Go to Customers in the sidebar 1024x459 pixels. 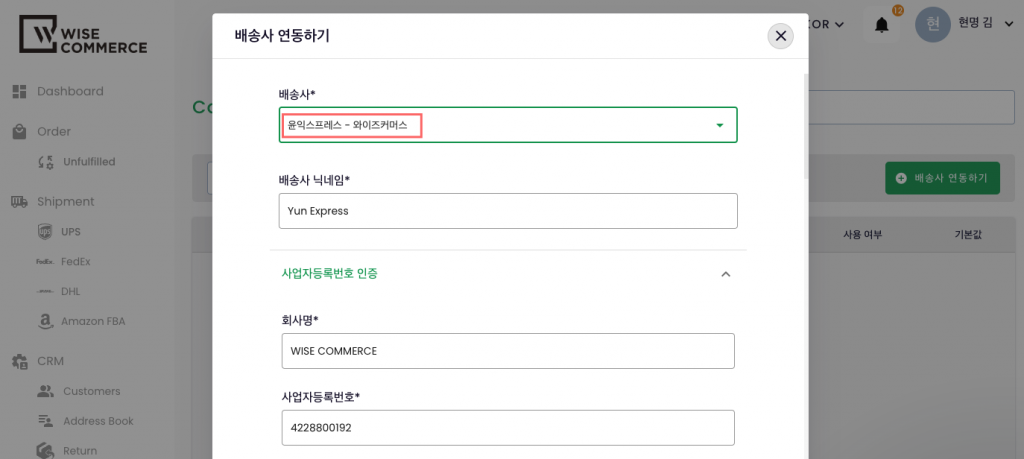tap(91, 391)
